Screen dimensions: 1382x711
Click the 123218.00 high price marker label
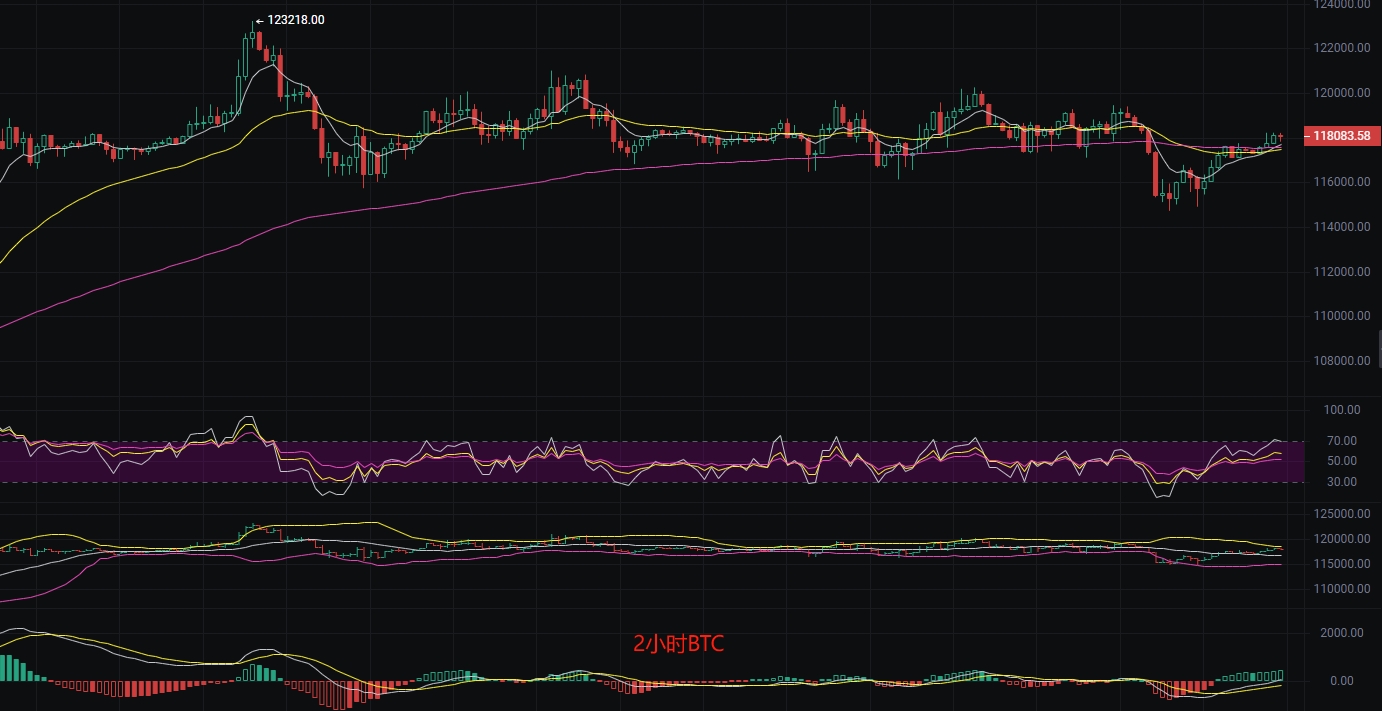[296, 20]
